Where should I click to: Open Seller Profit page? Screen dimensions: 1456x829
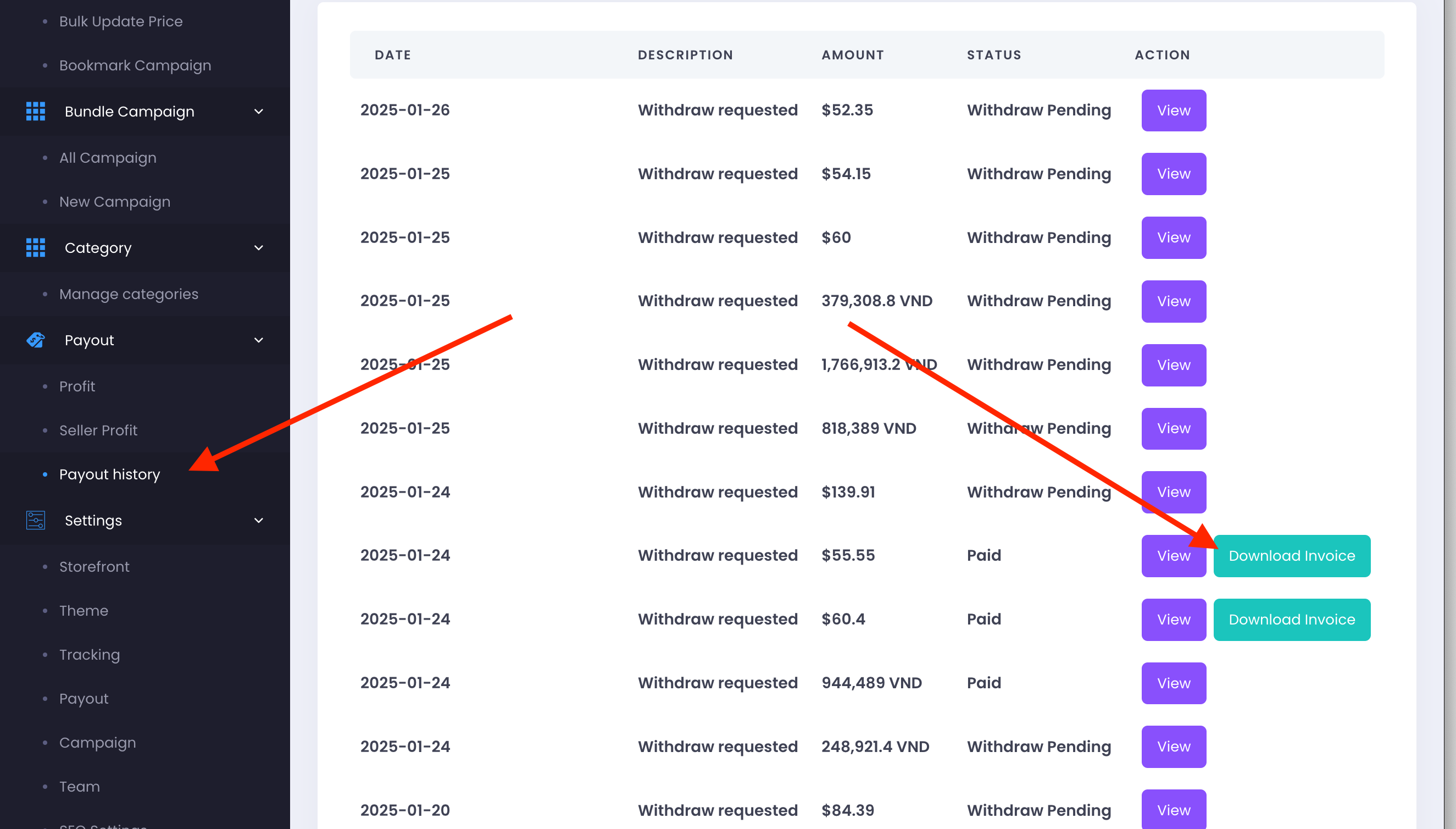(x=98, y=430)
